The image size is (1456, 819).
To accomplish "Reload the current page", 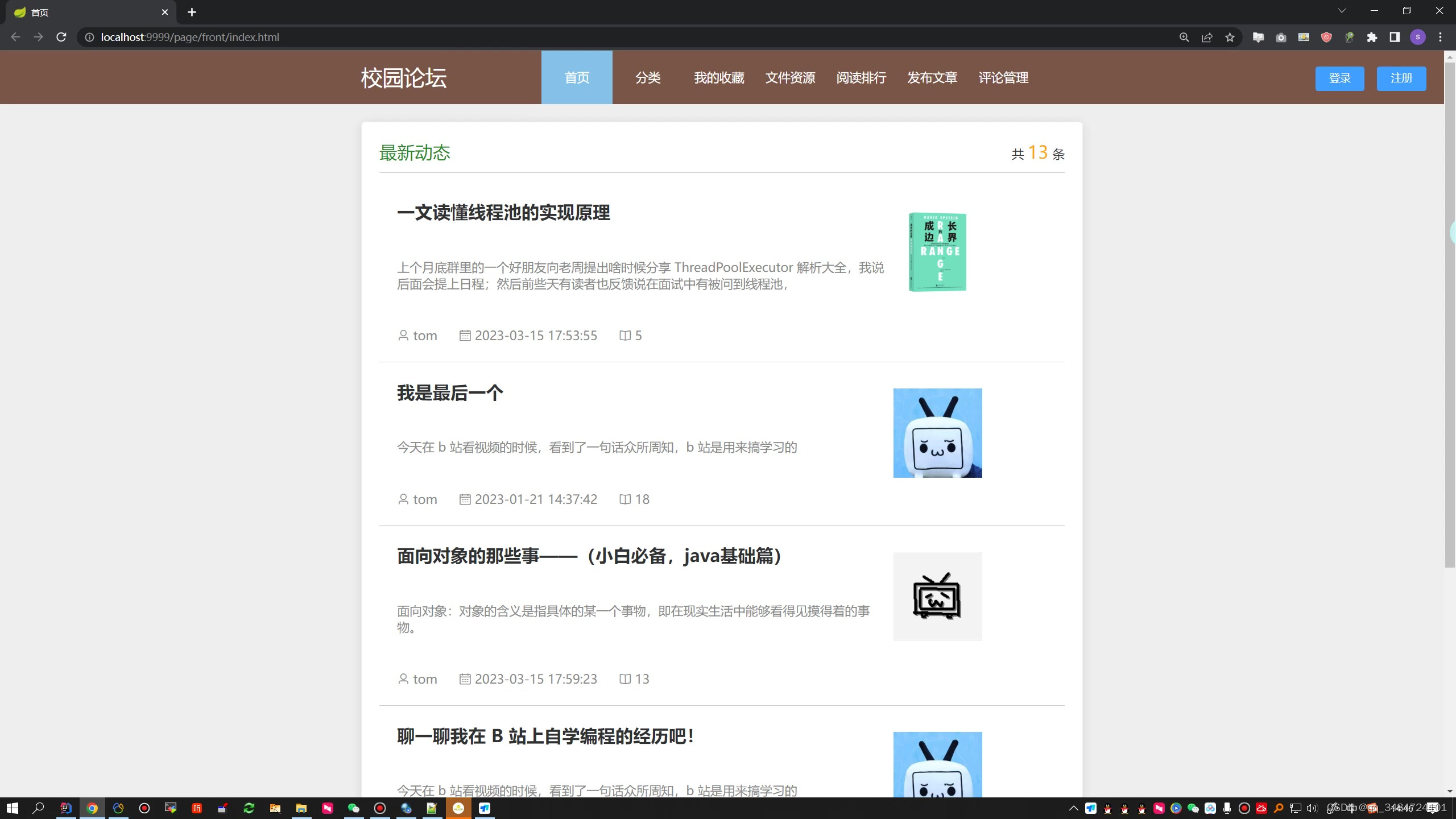I will point(61,37).
